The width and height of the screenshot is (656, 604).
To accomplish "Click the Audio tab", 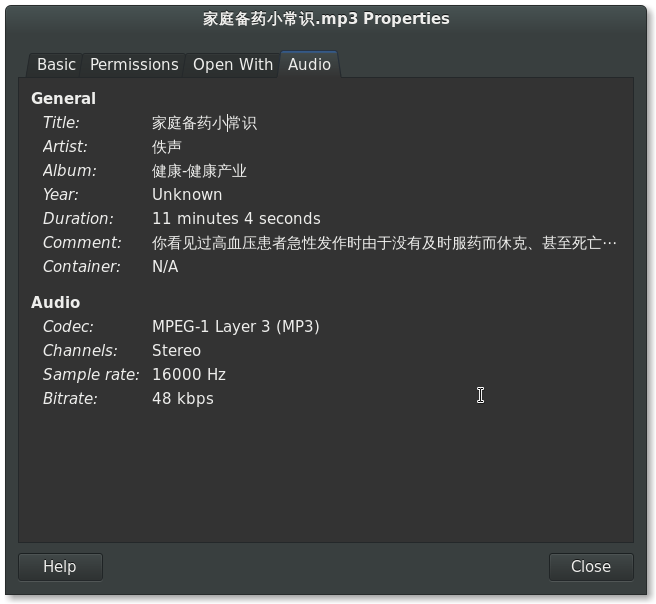I will tap(309, 64).
